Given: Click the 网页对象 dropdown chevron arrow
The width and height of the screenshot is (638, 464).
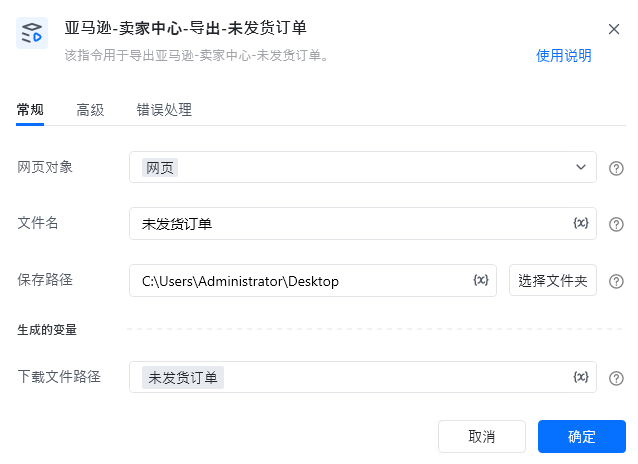Looking at the screenshot, I should coord(581,167).
